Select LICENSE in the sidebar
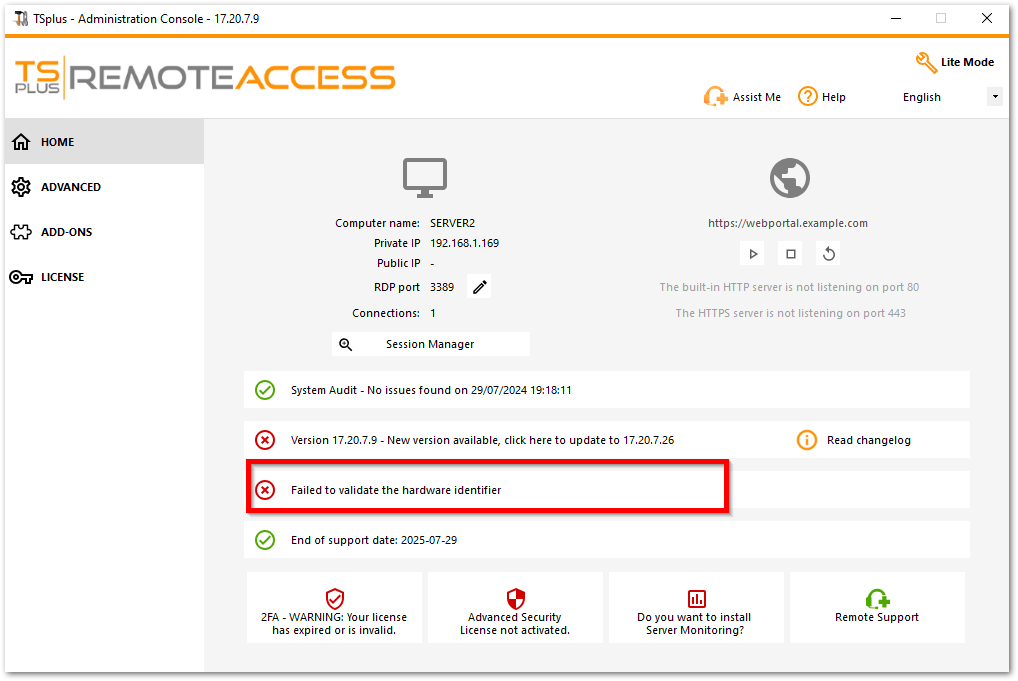The width and height of the screenshot is (1018, 681). (x=64, y=277)
